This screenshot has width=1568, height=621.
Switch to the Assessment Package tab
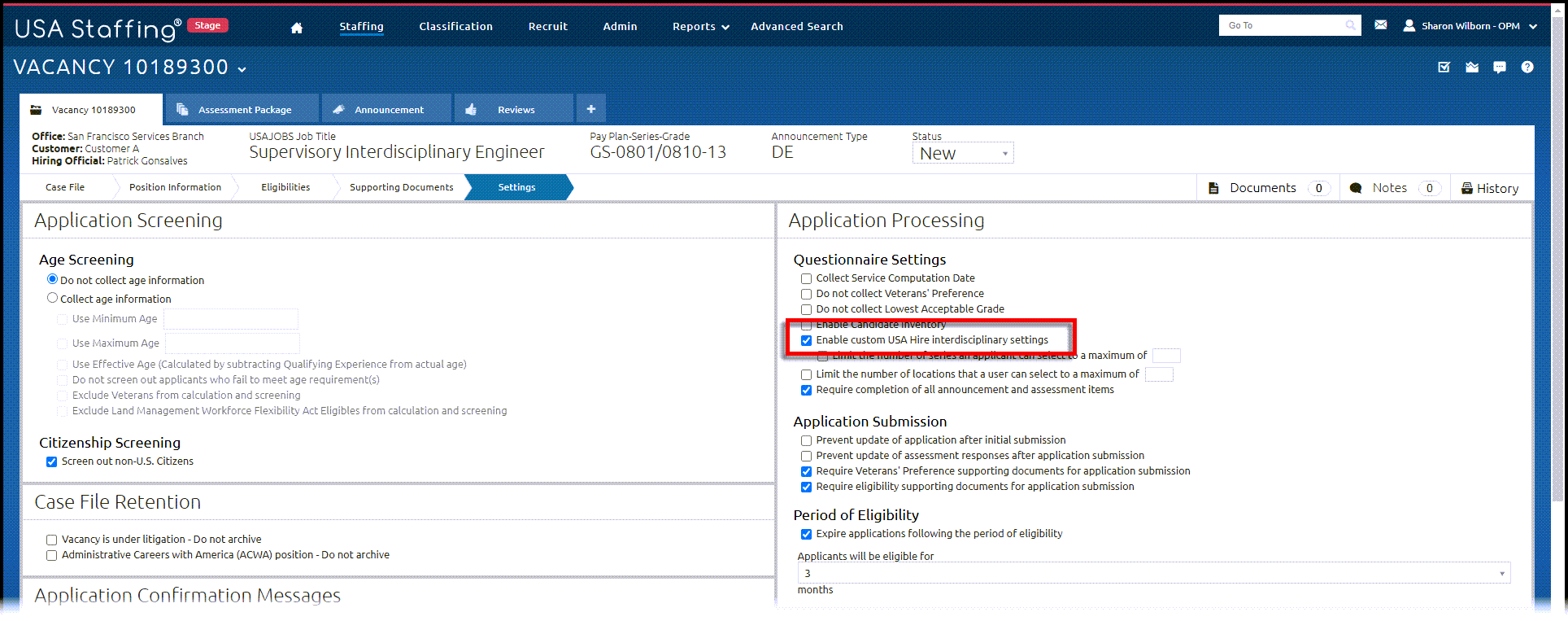pos(242,109)
